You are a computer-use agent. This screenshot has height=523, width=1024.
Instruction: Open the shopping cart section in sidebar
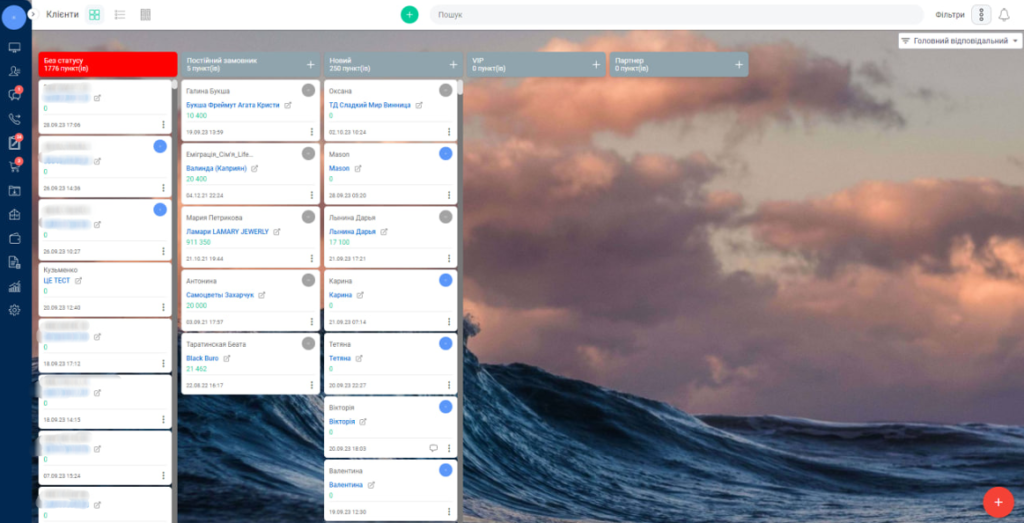click(x=14, y=166)
